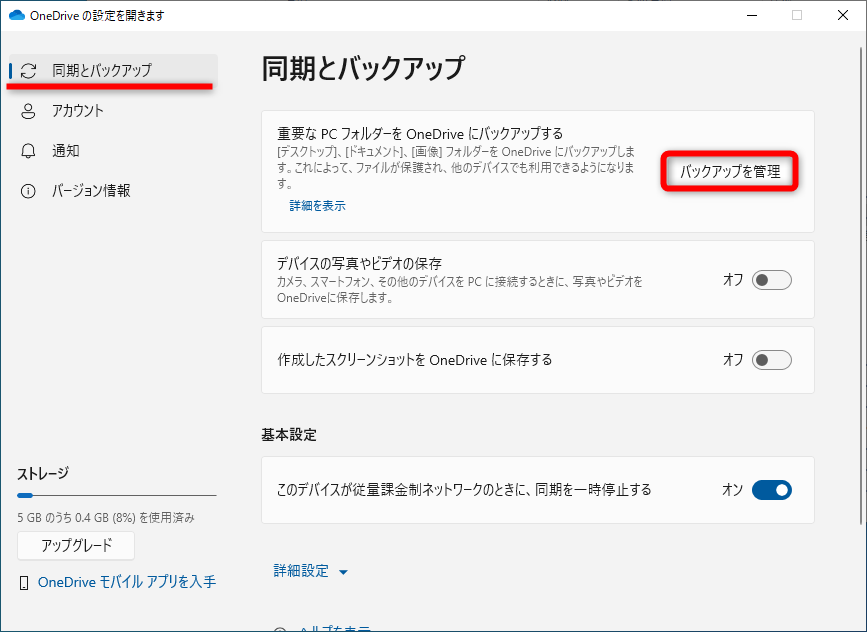The width and height of the screenshot is (867, 632).
Task: Open notifications via the bell icon
Action: (30, 151)
